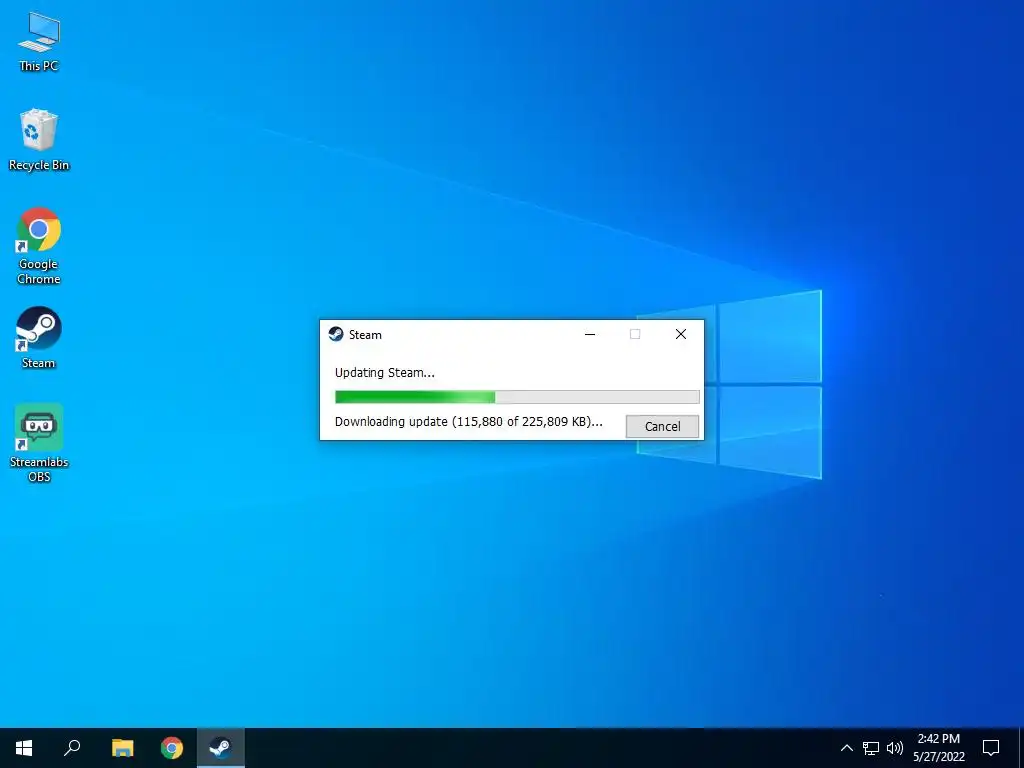The height and width of the screenshot is (768, 1024).
Task: Open File Explorer from the taskbar
Action: click(x=122, y=748)
